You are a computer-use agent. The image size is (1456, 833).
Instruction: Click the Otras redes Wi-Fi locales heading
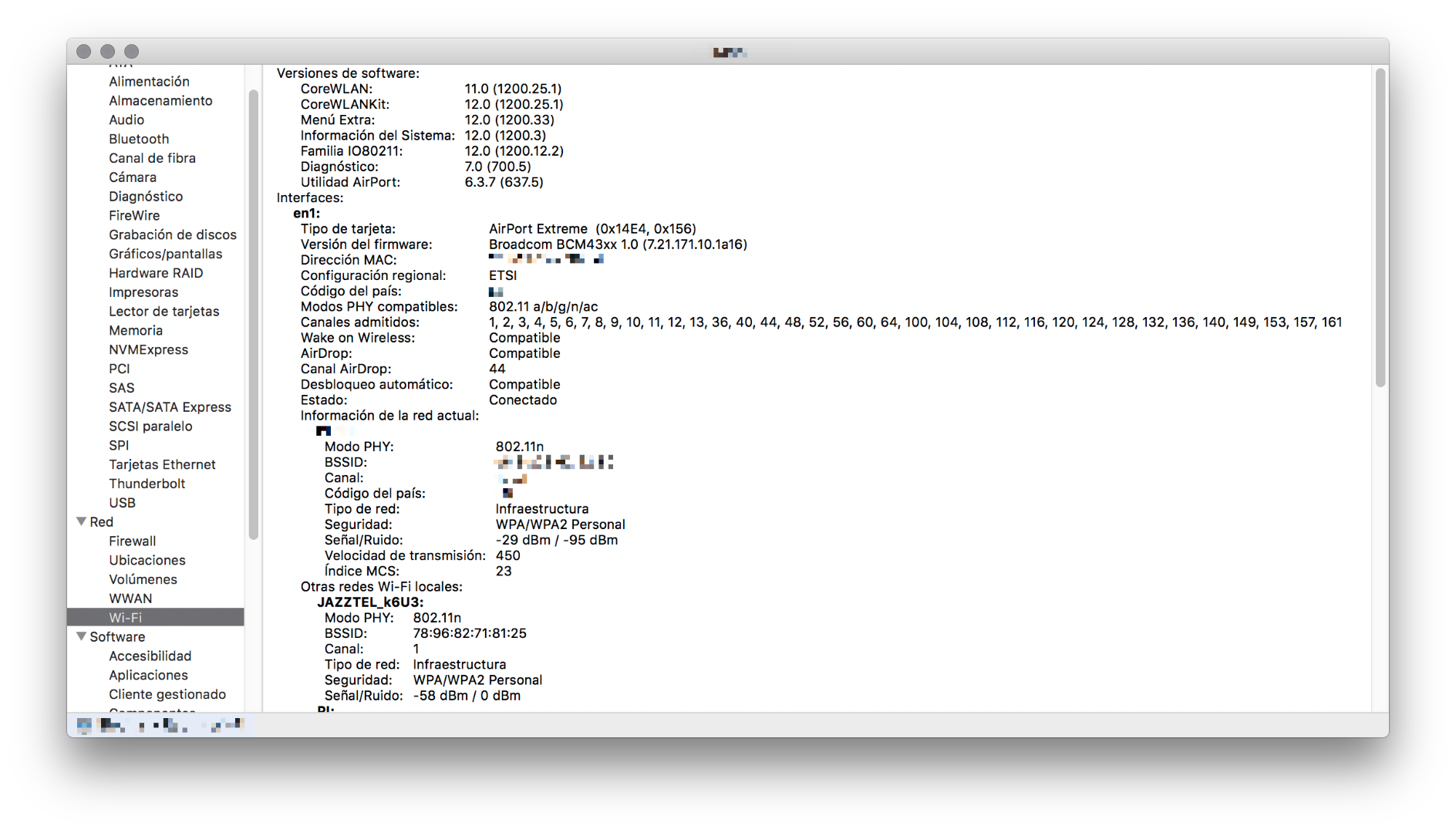tap(381, 587)
